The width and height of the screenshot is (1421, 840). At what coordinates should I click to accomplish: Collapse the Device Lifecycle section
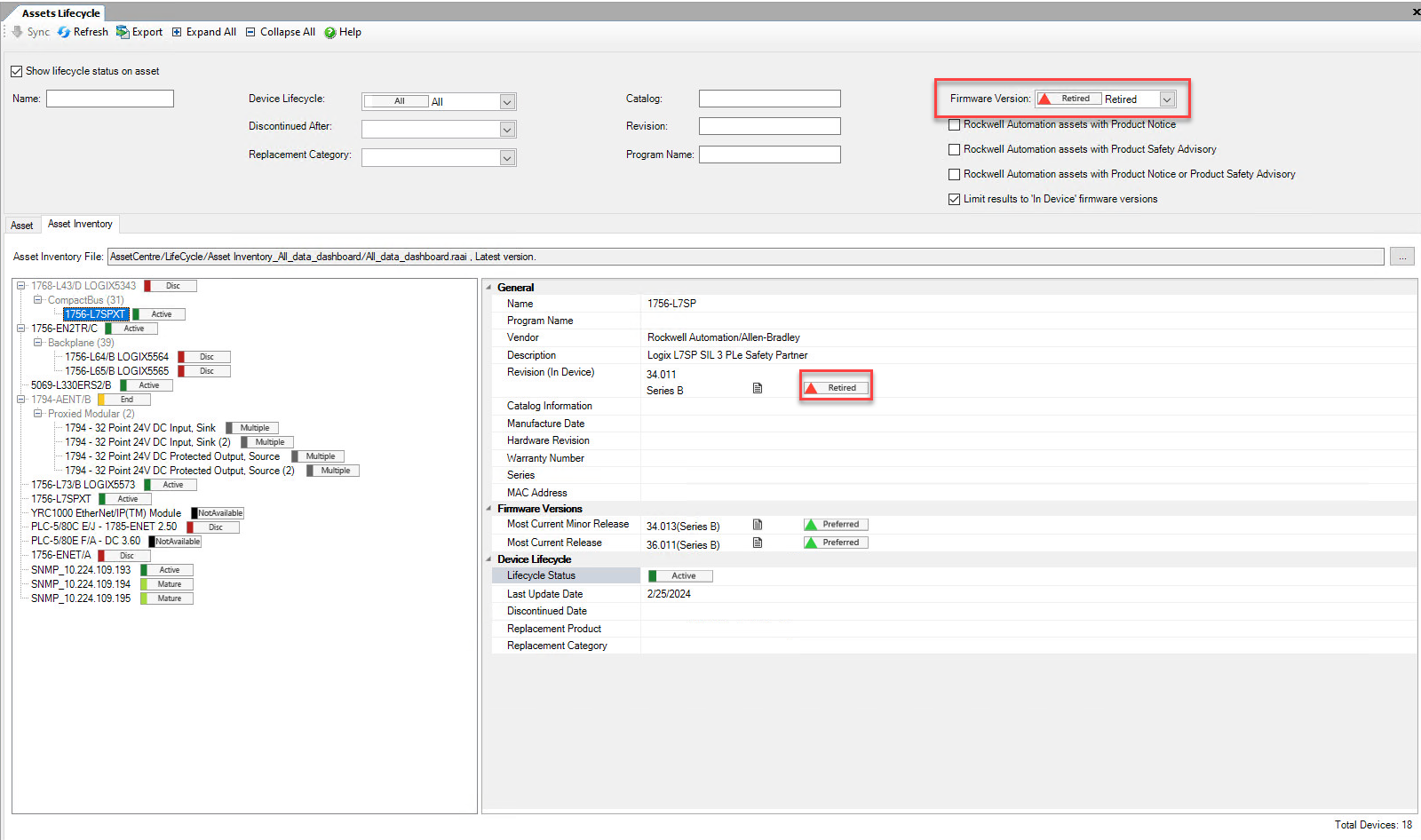coord(488,559)
